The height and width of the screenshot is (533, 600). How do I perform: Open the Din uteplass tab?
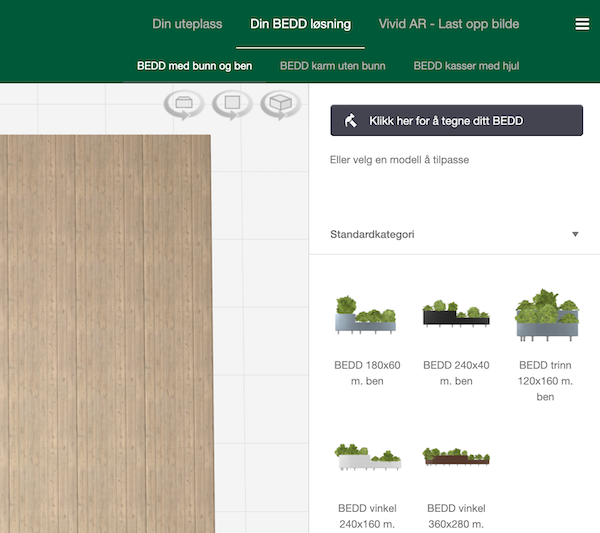pos(185,24)
